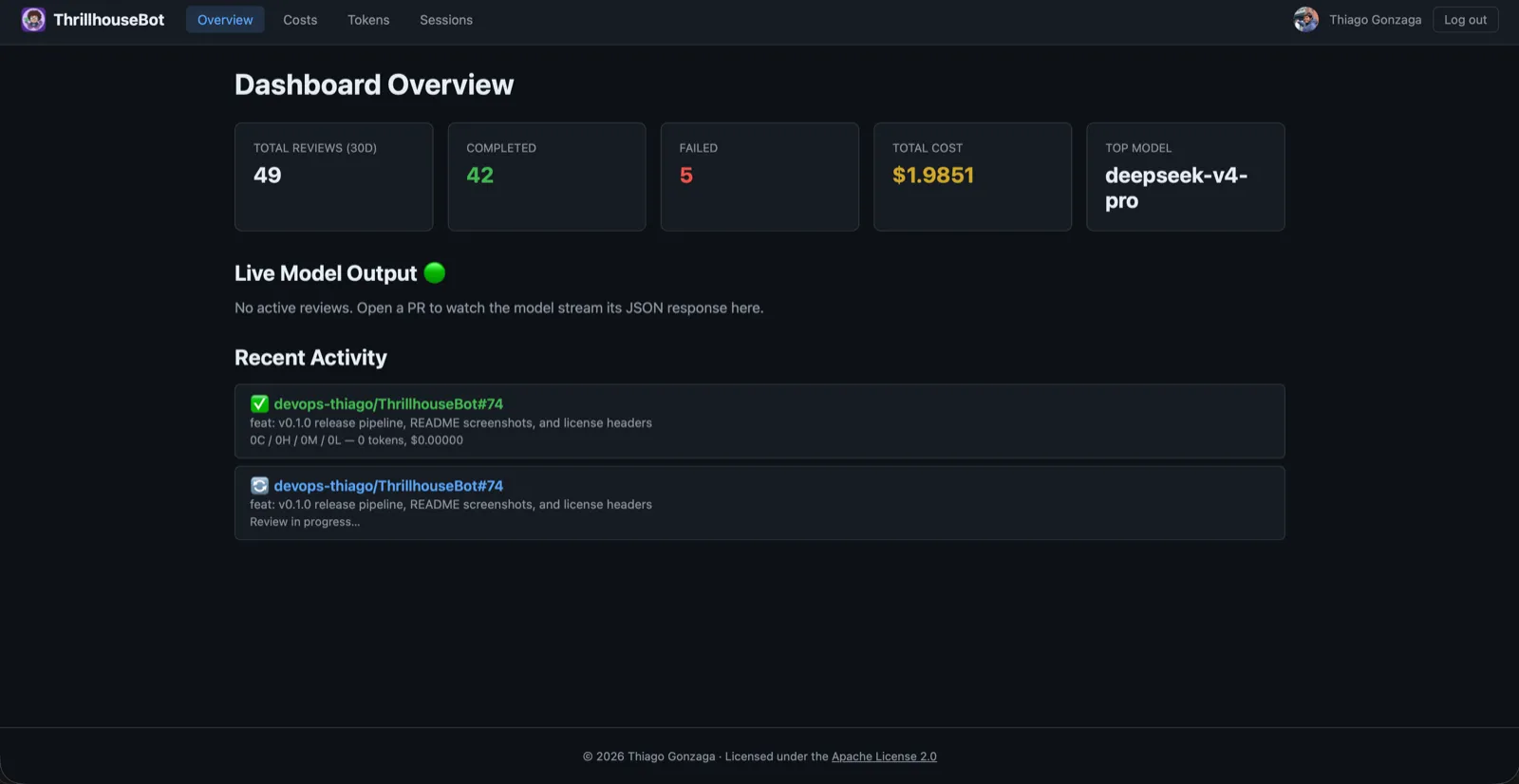Log out using the Log out button
This screenshot has height=784, width=1519.
click(x=1465, y=20)
